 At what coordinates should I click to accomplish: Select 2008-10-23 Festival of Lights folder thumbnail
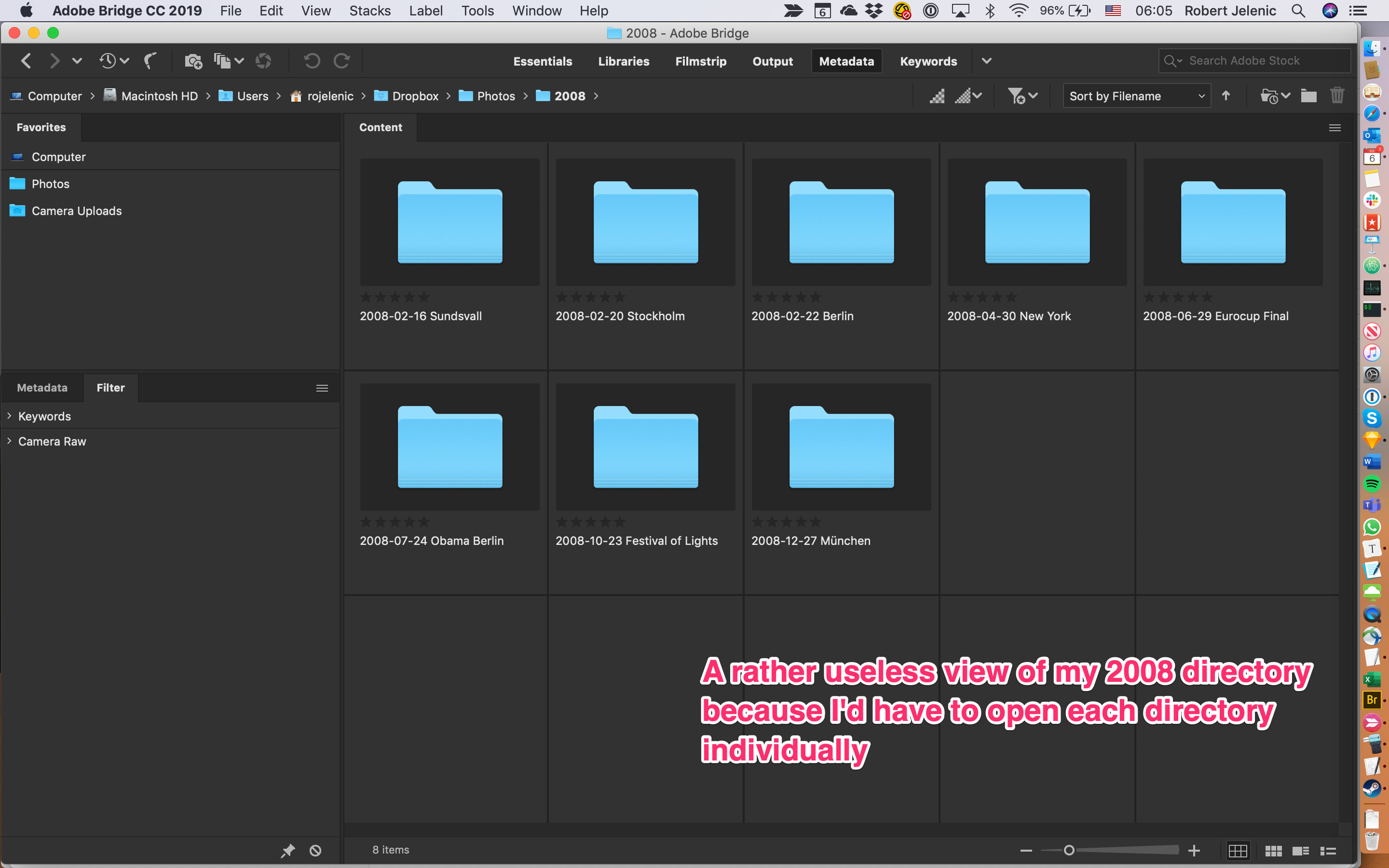click(x=646, y=447)
